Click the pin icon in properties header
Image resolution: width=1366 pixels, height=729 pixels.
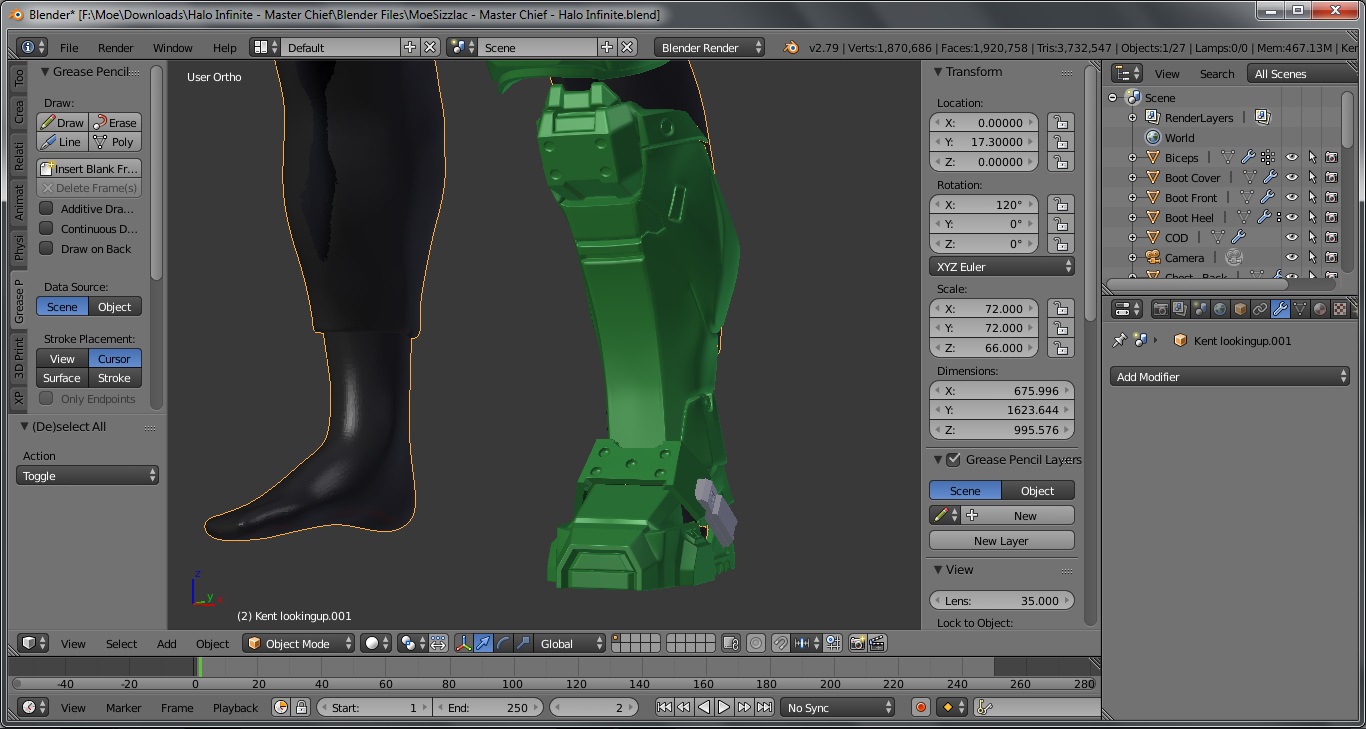1120,340
